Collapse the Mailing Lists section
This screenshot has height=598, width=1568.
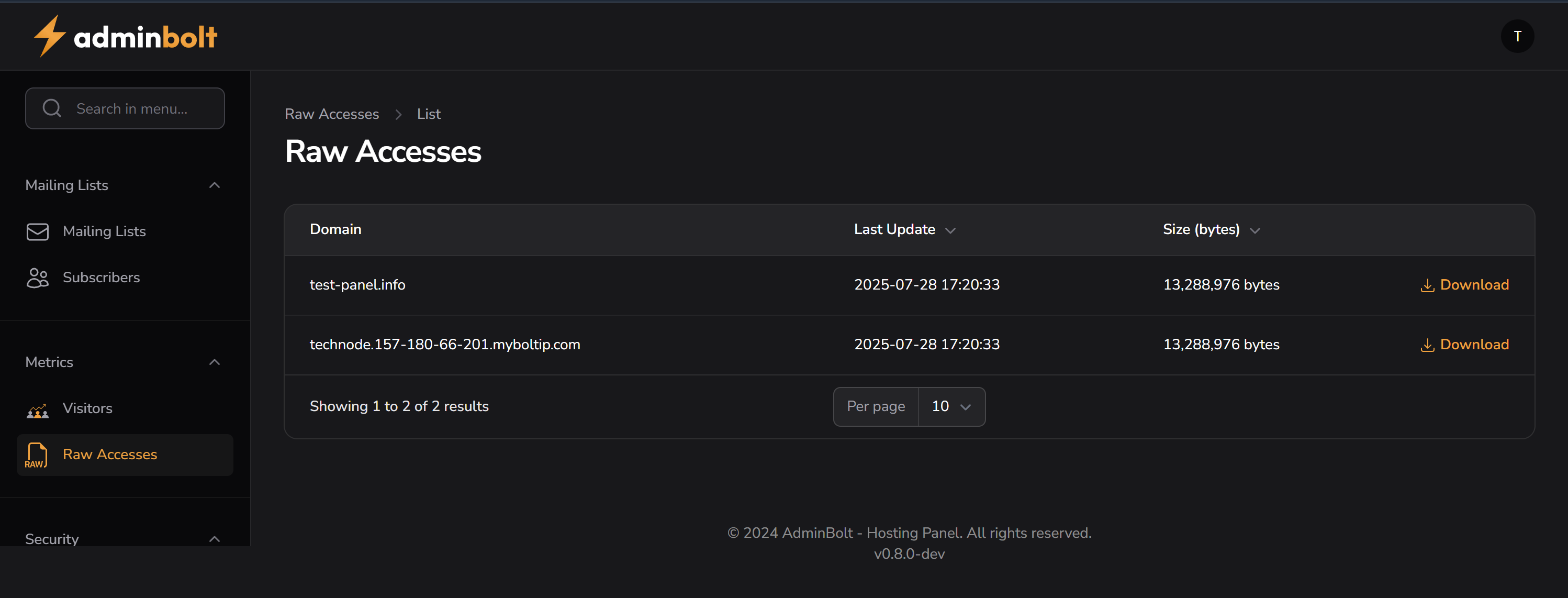214,185
